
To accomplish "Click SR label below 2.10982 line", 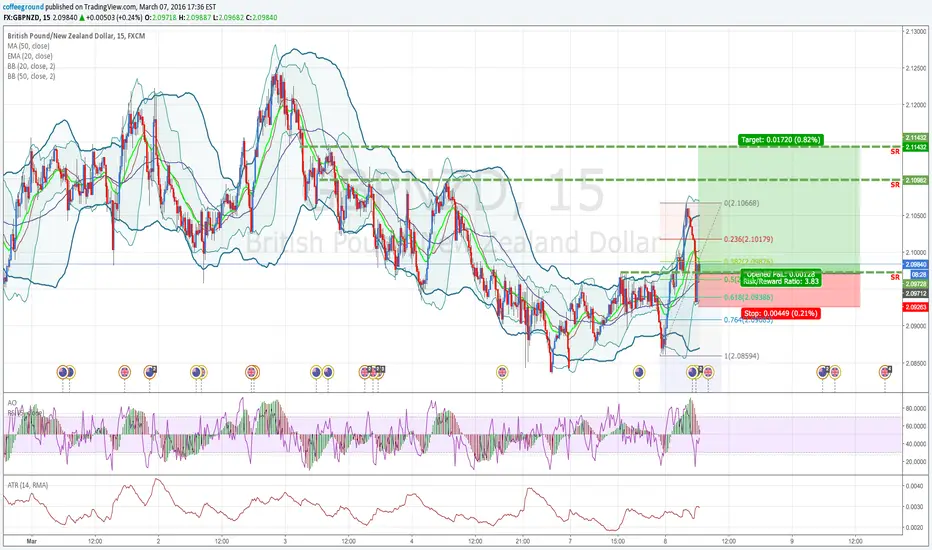I will click(895, 185).
